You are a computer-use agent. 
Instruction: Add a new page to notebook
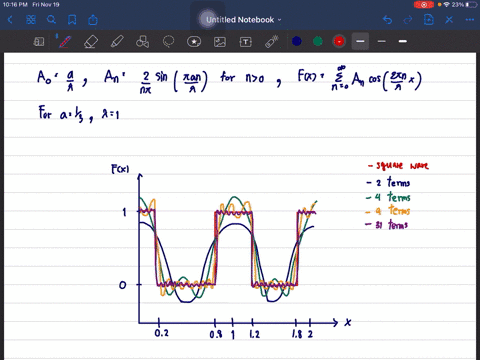[429, 20]
